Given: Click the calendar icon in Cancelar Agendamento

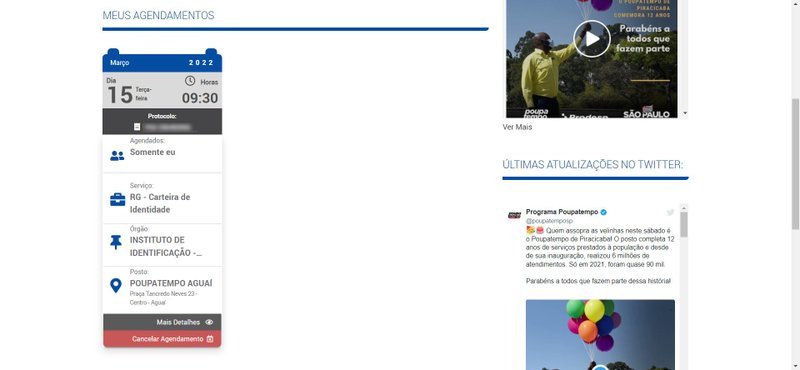Looking at the screenshot, I should click(x=210, y=339).
